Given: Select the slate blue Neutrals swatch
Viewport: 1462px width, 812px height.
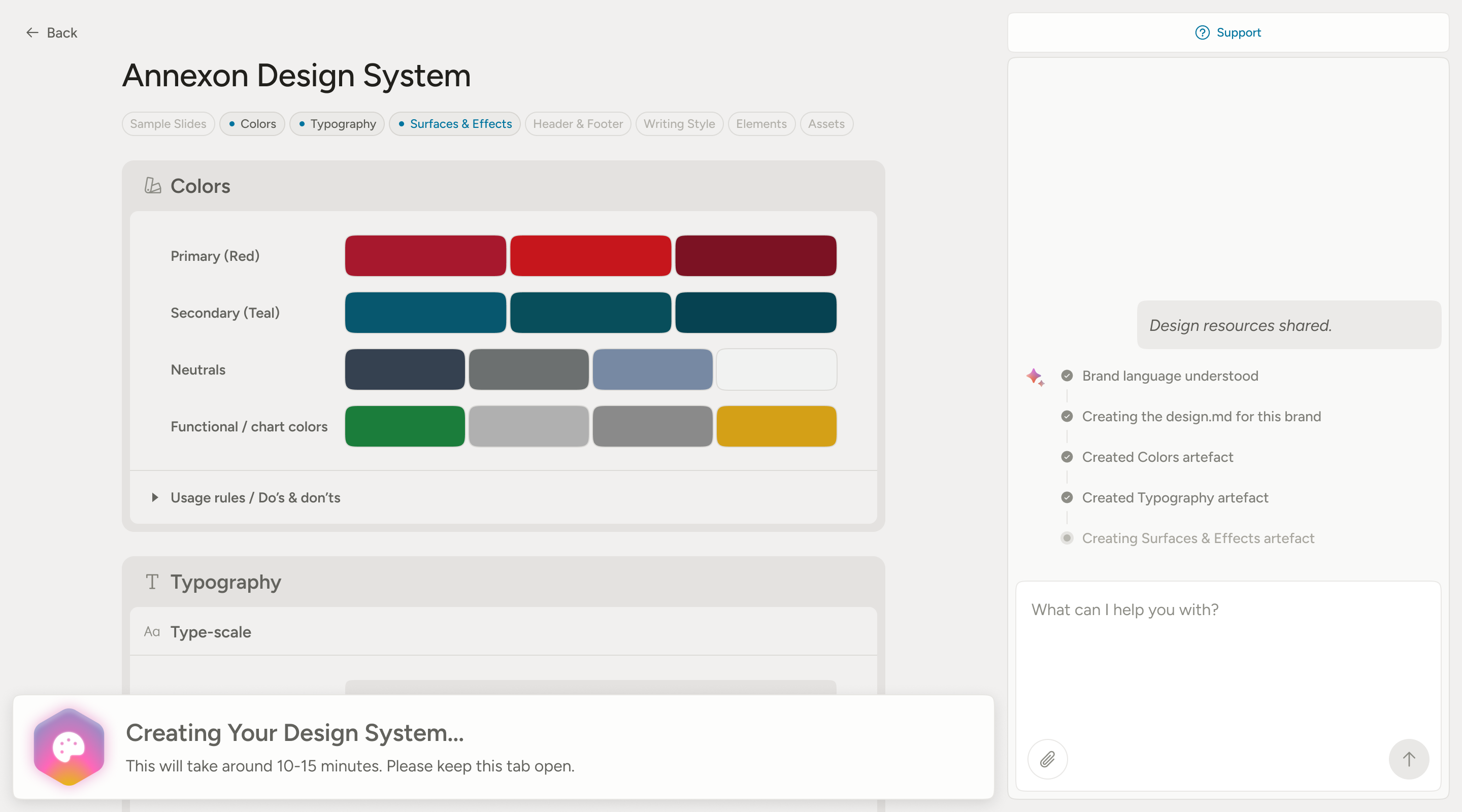Looking at the screenshot, I should [653, 369].
